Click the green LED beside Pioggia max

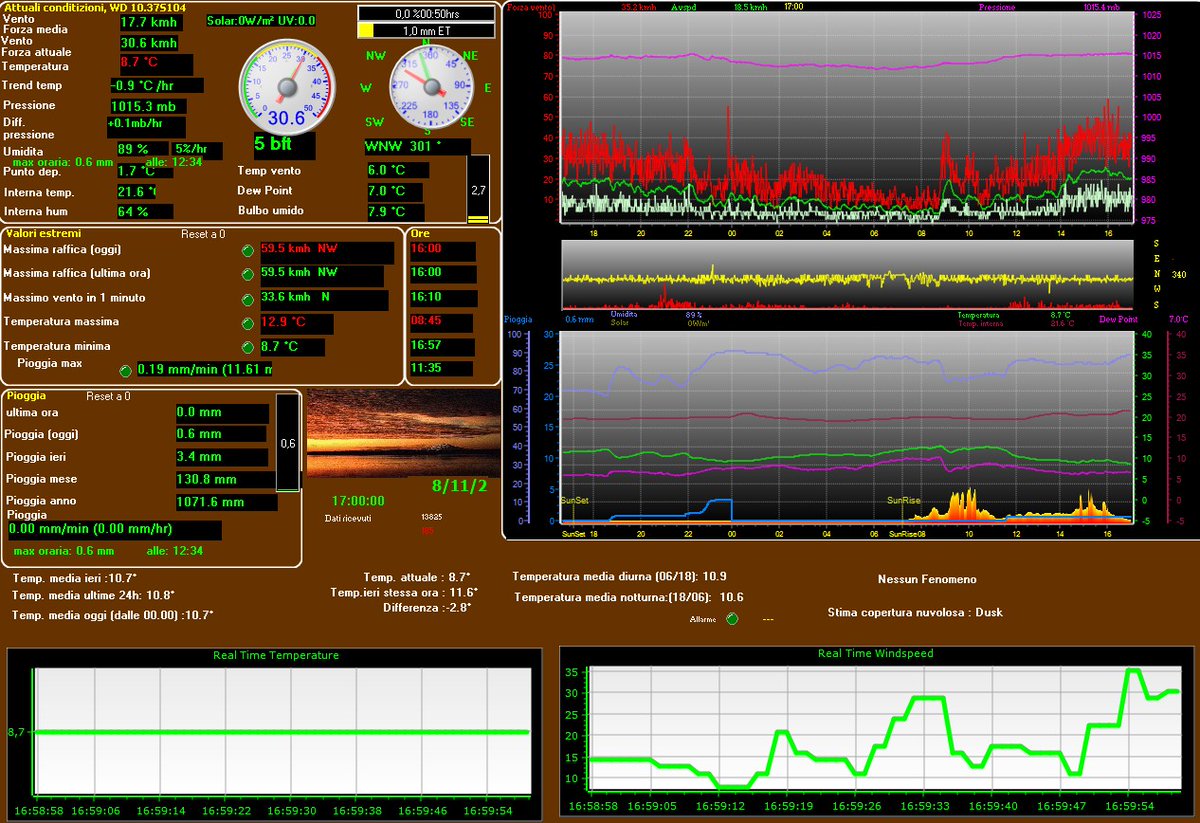(x=125, y=371)
